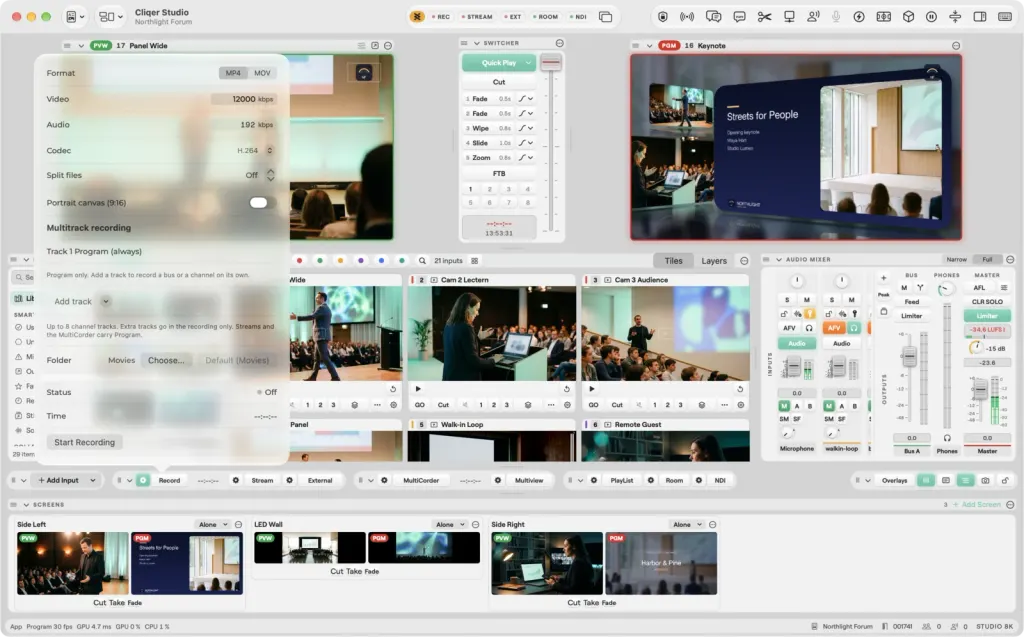
Task: Click the scissors icon in top toolbar
Action: [764, 17]
